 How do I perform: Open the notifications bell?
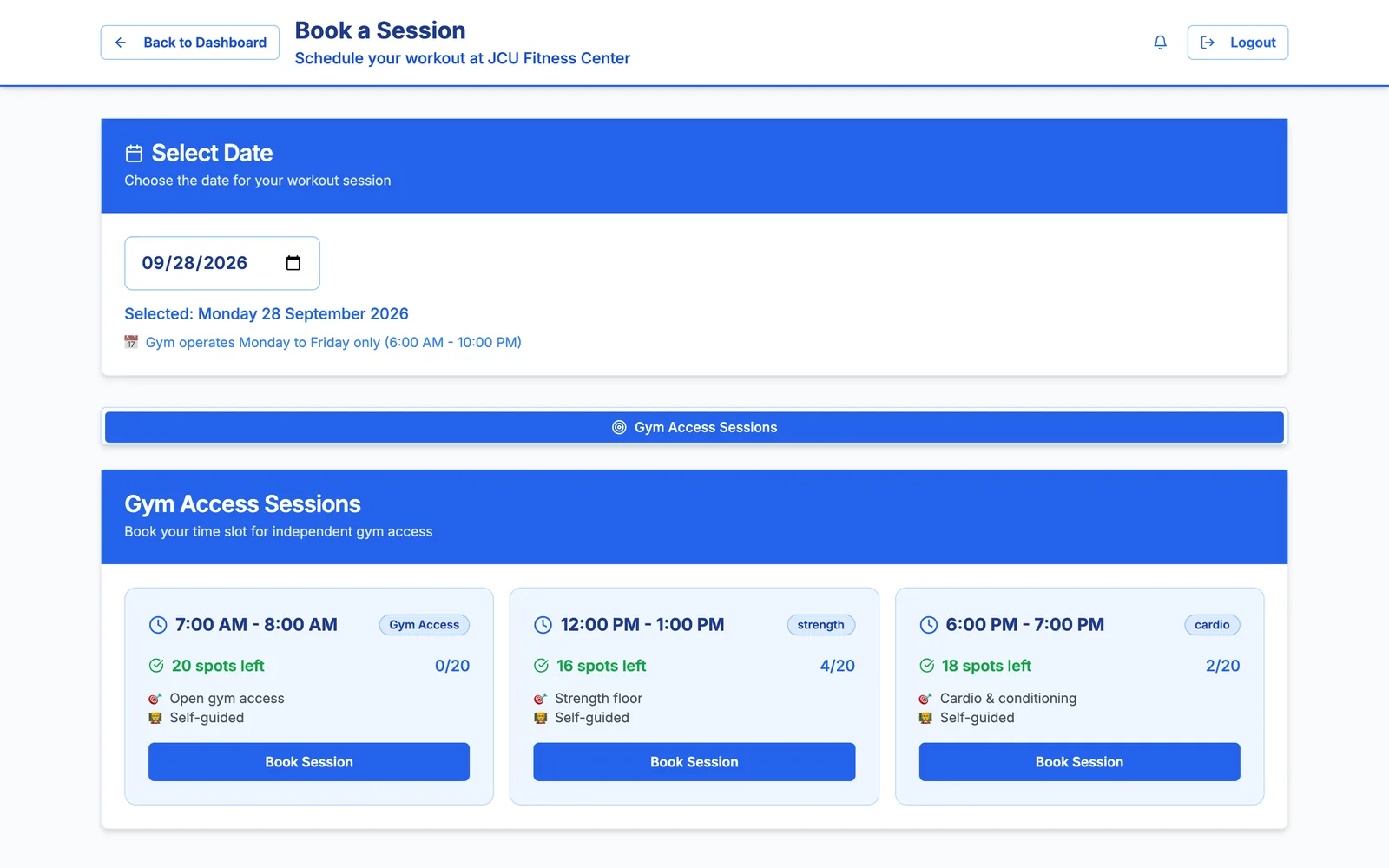pos(1160,43)
